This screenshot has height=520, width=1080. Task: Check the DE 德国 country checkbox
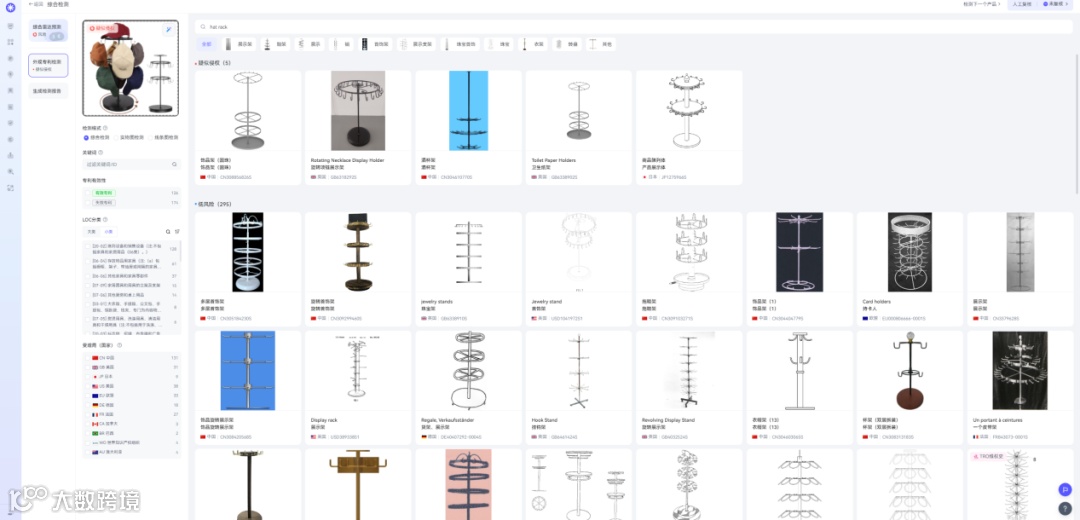87,405
